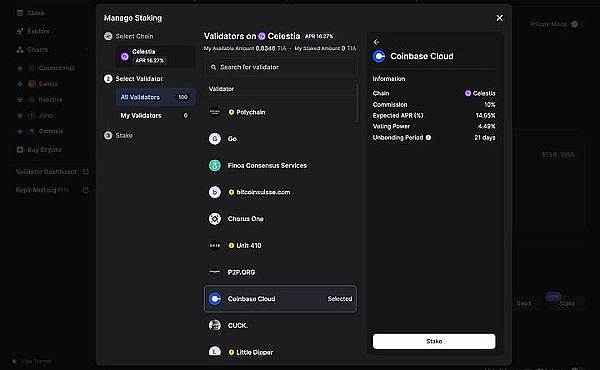Select the P2P.ORG validator row
This screenshot has width=600, height=370.
tap(280, 272)
